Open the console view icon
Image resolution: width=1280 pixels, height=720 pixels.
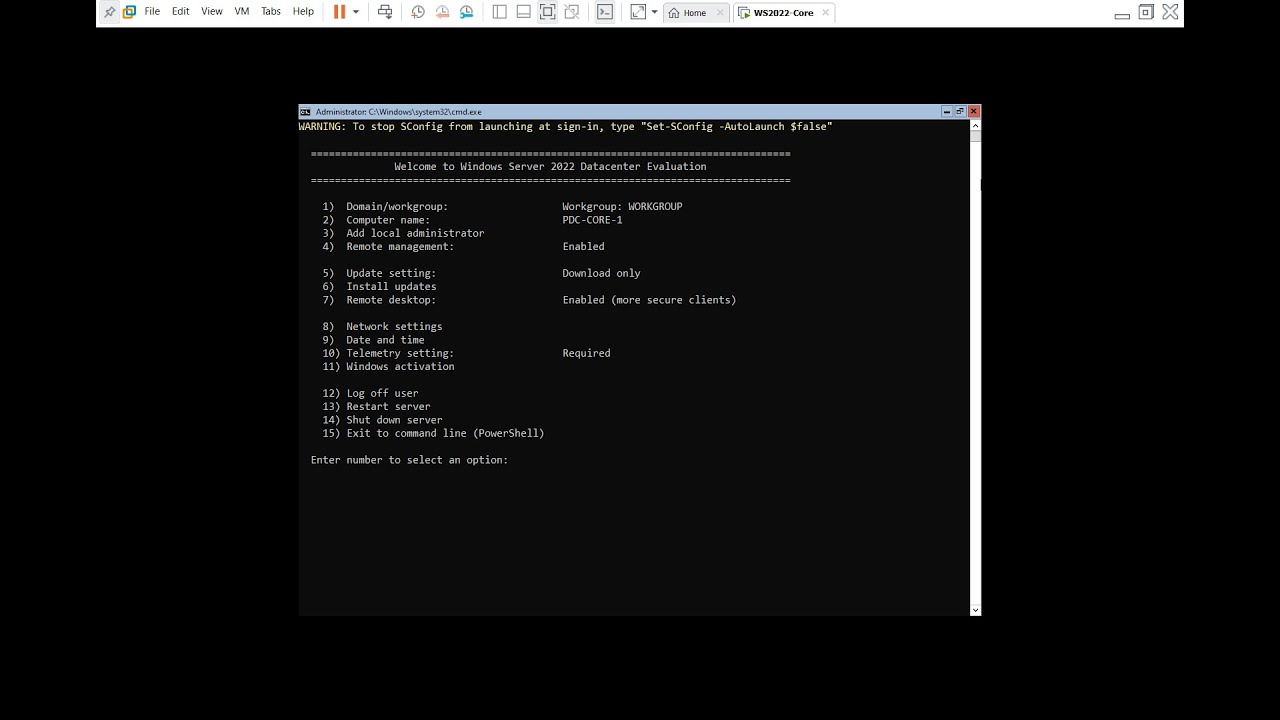pos(604,12)
